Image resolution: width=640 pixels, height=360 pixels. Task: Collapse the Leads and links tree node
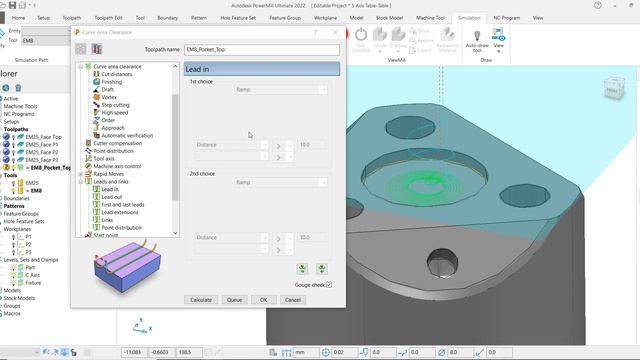click(81, 182)
